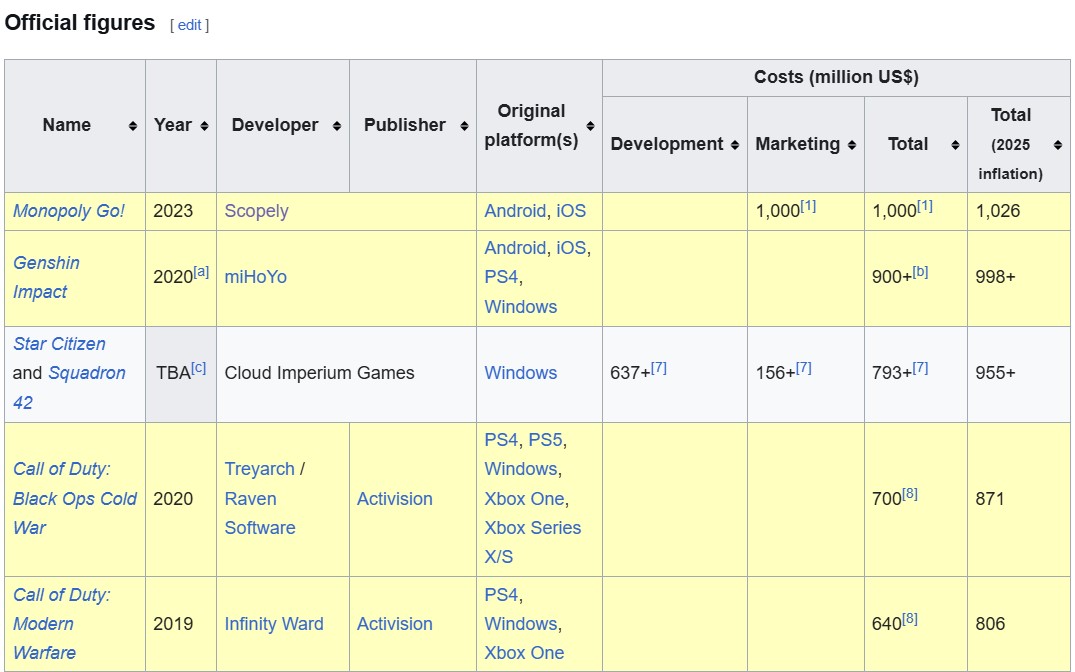Open footnote [7] beside 637+ development

tap(659, 368)
